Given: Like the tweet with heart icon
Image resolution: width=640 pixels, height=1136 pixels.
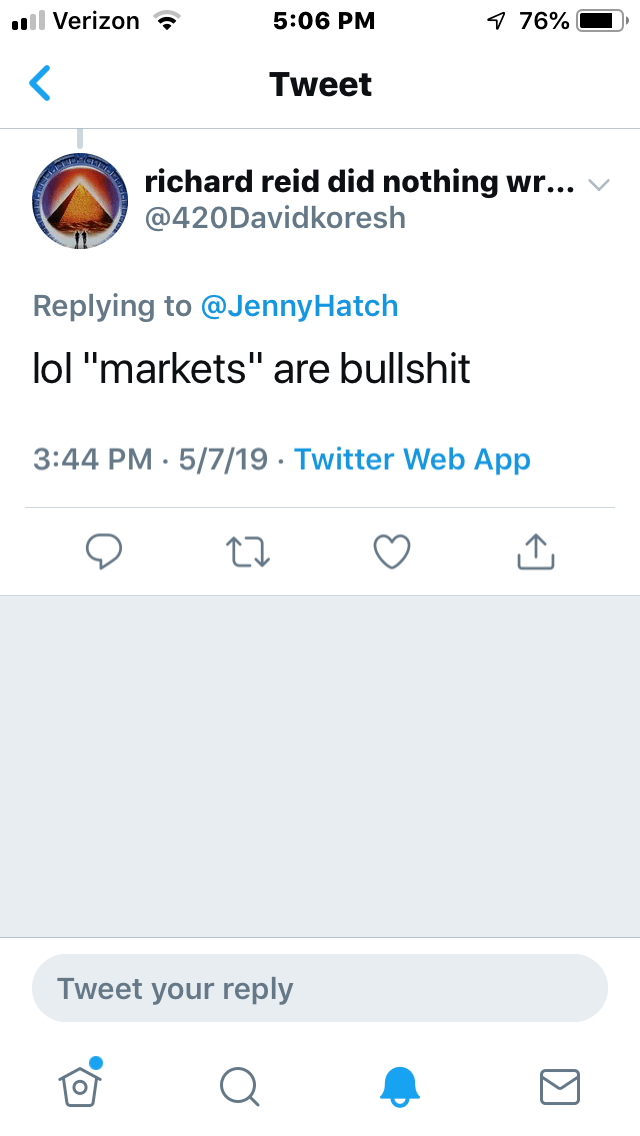Looking at the screenshot, I should 391,551.
